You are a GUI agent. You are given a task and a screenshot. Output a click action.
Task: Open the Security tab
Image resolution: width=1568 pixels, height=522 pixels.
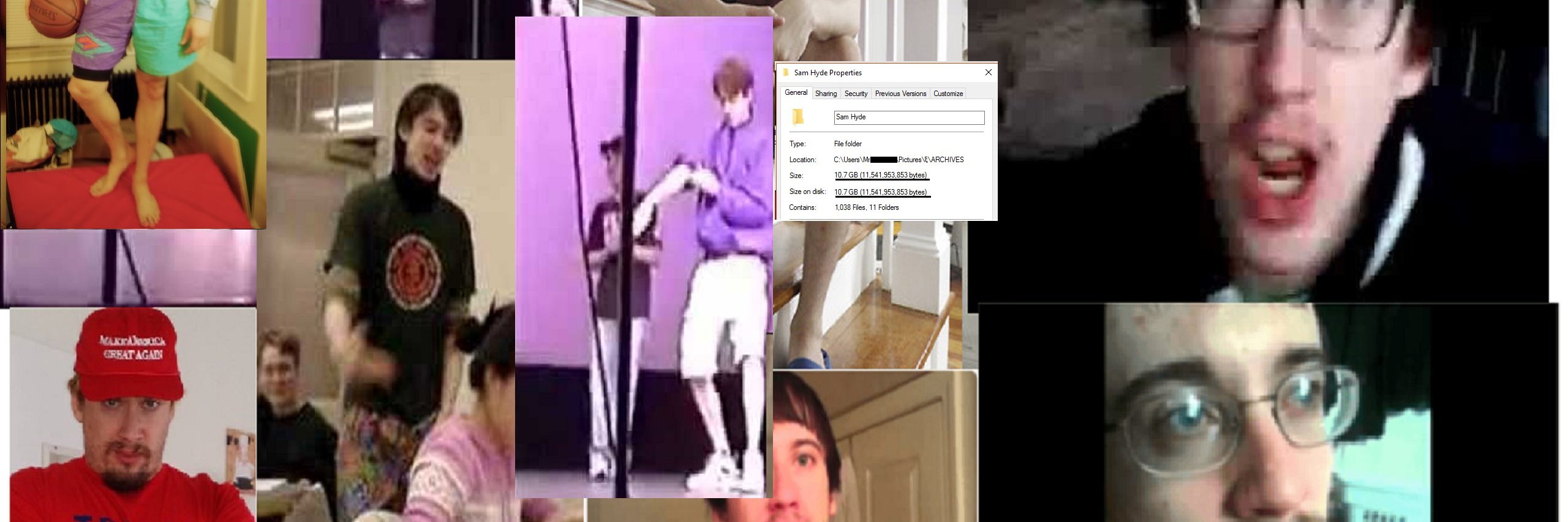point(856,94)
